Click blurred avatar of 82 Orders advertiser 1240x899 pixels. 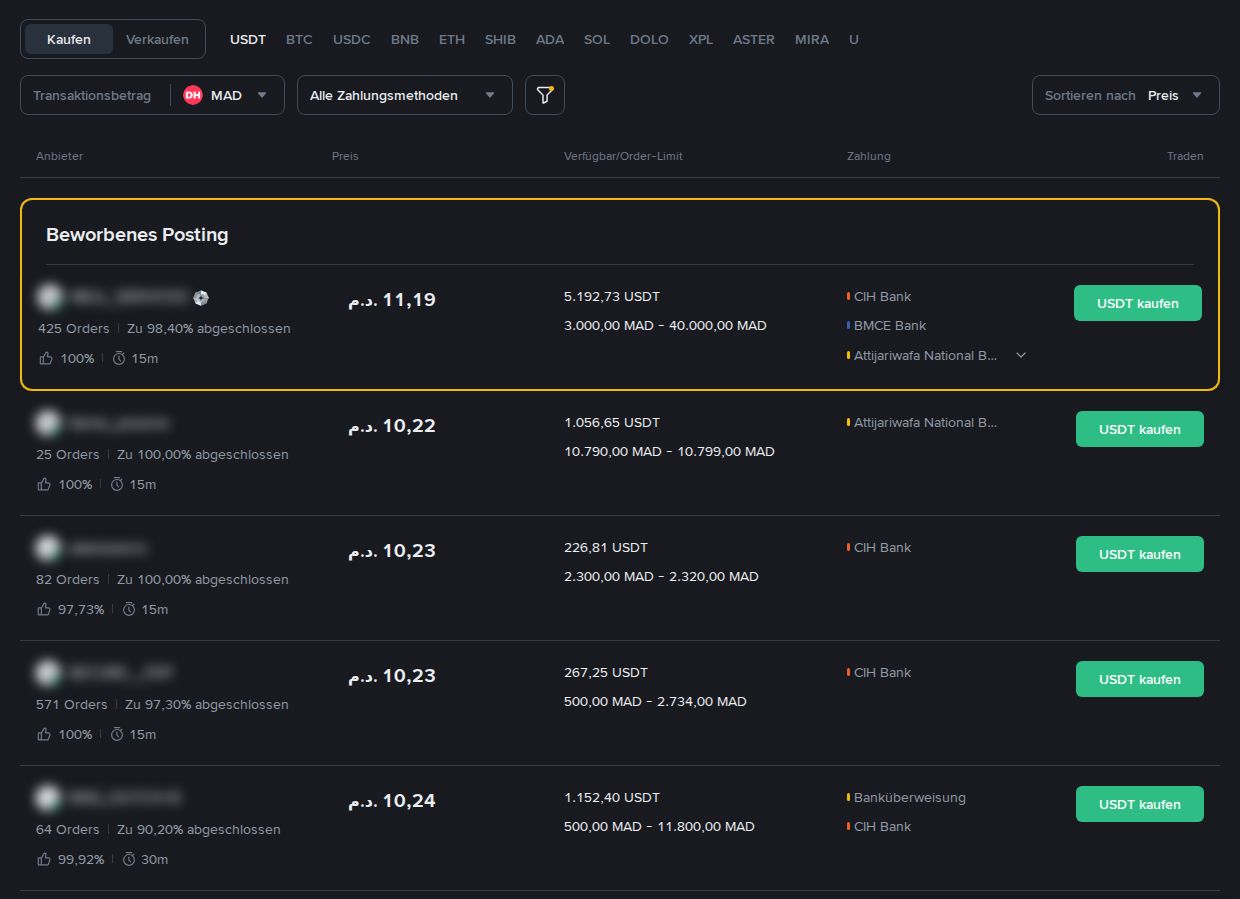46,548
